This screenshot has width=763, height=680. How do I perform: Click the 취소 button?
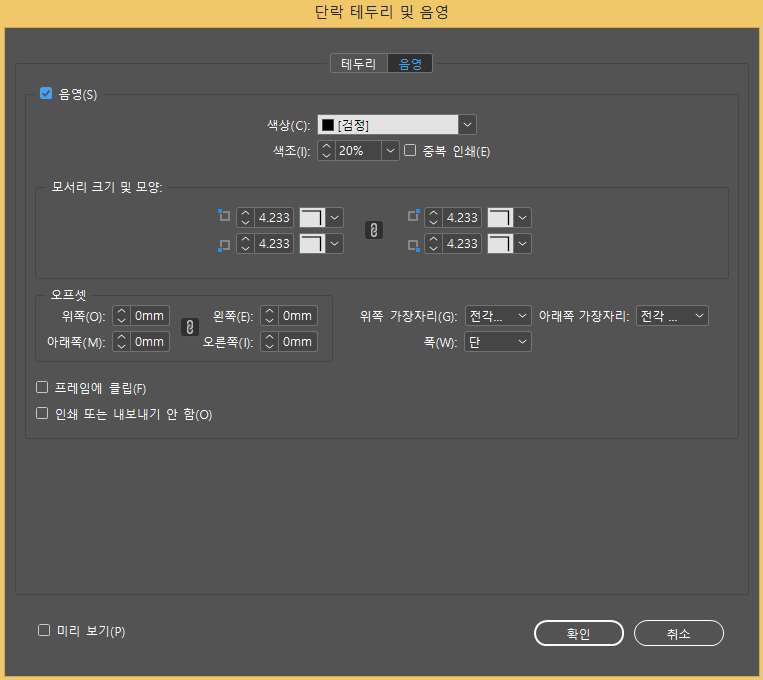678,633
